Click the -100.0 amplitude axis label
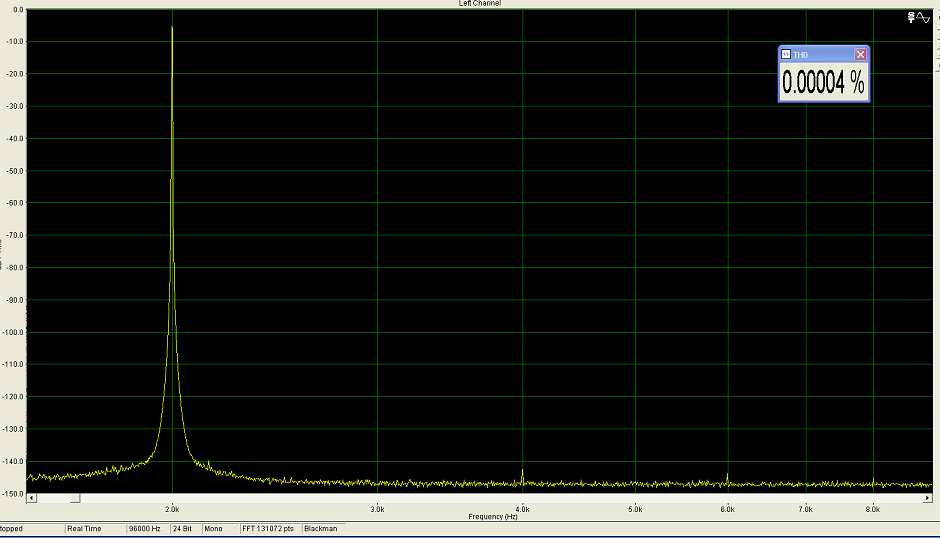 coord(13,332)
